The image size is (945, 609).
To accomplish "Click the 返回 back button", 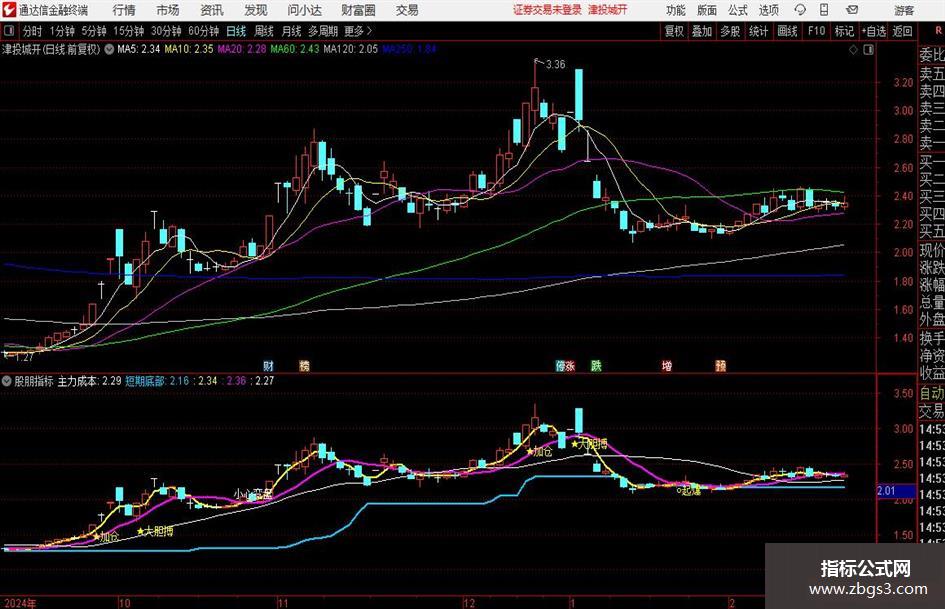I will click(902, 31).
